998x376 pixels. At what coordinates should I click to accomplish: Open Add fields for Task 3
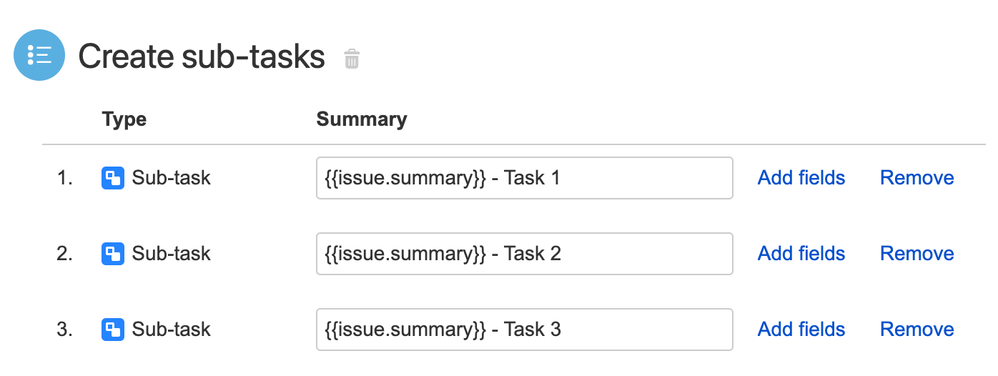click(801, 330)
